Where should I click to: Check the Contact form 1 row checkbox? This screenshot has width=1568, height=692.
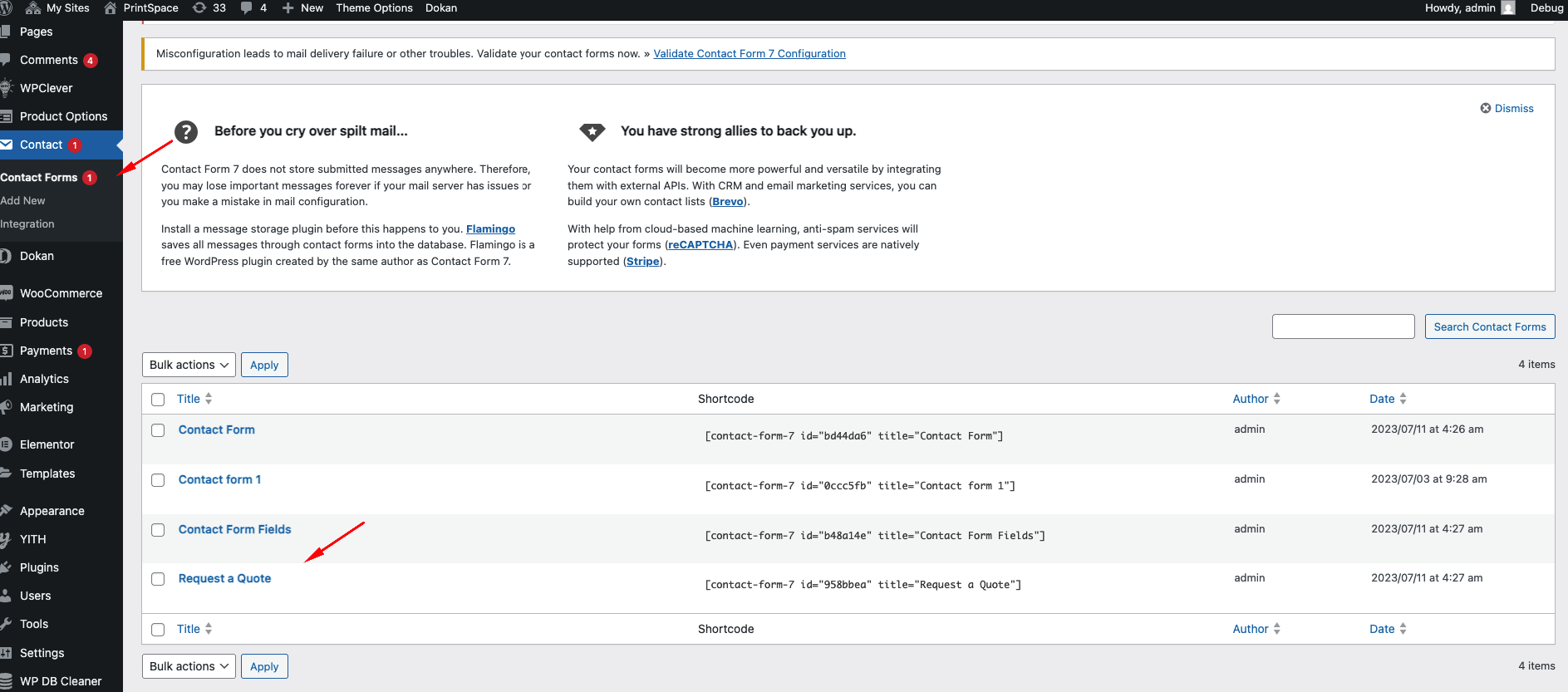point(158,480)
